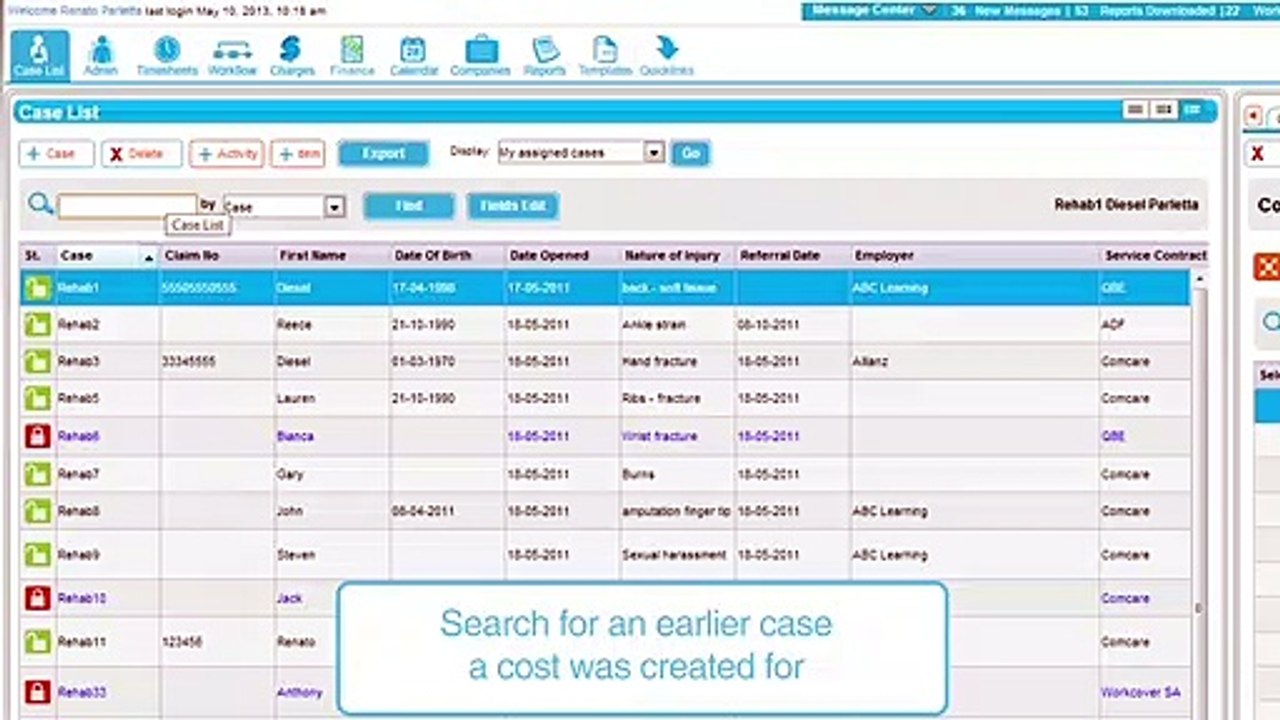
Task: Open the Companies briefcase icon
Action: click(x=480, y=54)
